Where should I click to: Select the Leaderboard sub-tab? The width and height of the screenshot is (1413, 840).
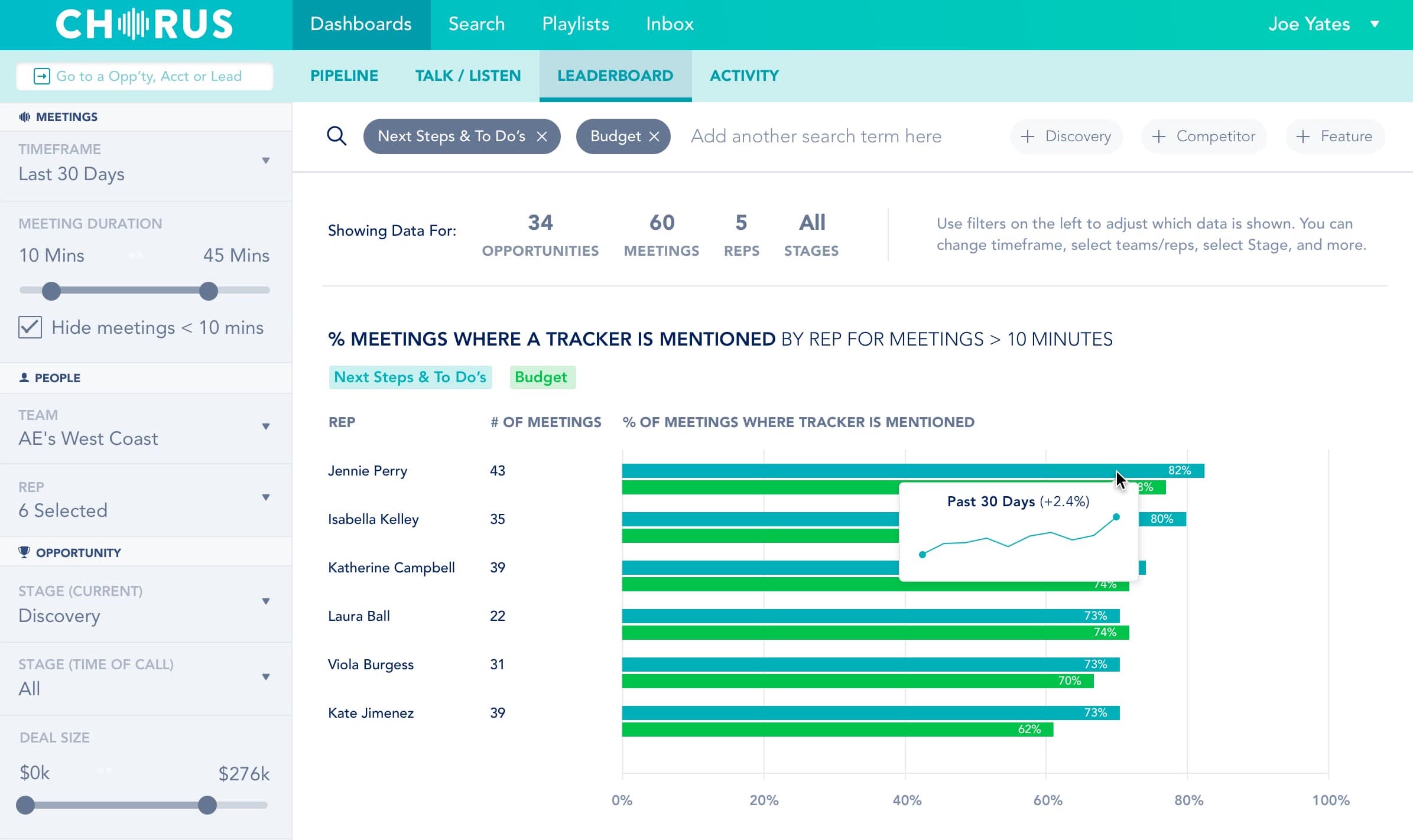pyautogui.click(x=615, y=76)
